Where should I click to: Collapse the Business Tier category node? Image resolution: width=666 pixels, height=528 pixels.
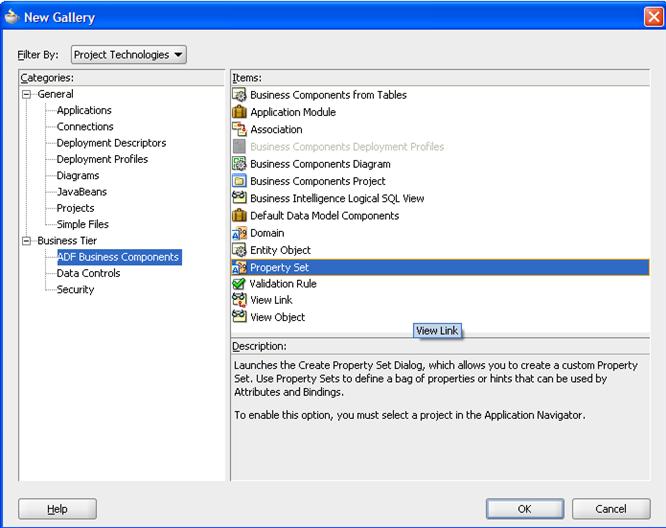(x=27, y=241)
